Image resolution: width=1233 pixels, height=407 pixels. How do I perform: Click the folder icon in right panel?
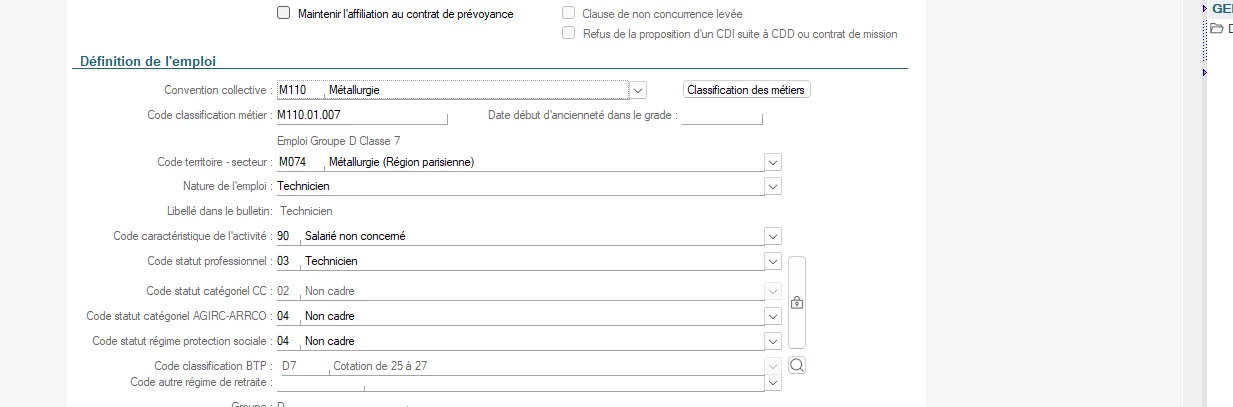click(1217, 28)
